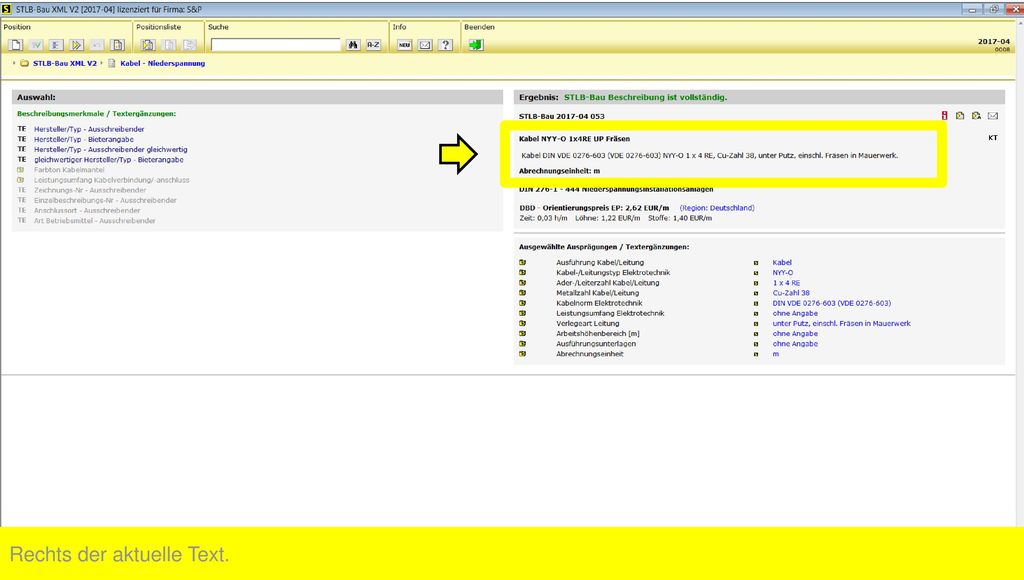Click 'unter Putz, einschl. Fräsen in Mauerwerk' link
Viewport: 1024px width, 580px height.
pos(841,323)
